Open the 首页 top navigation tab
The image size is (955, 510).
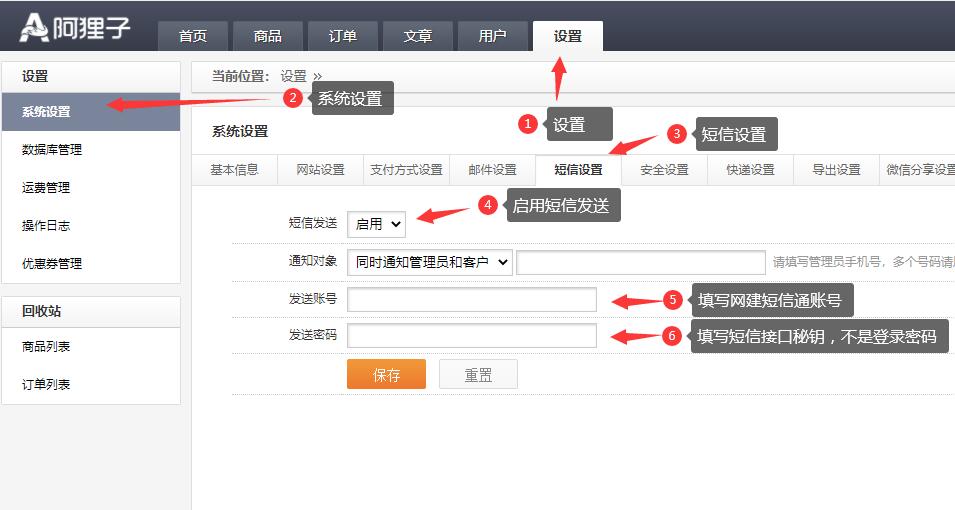coord(193,36)
